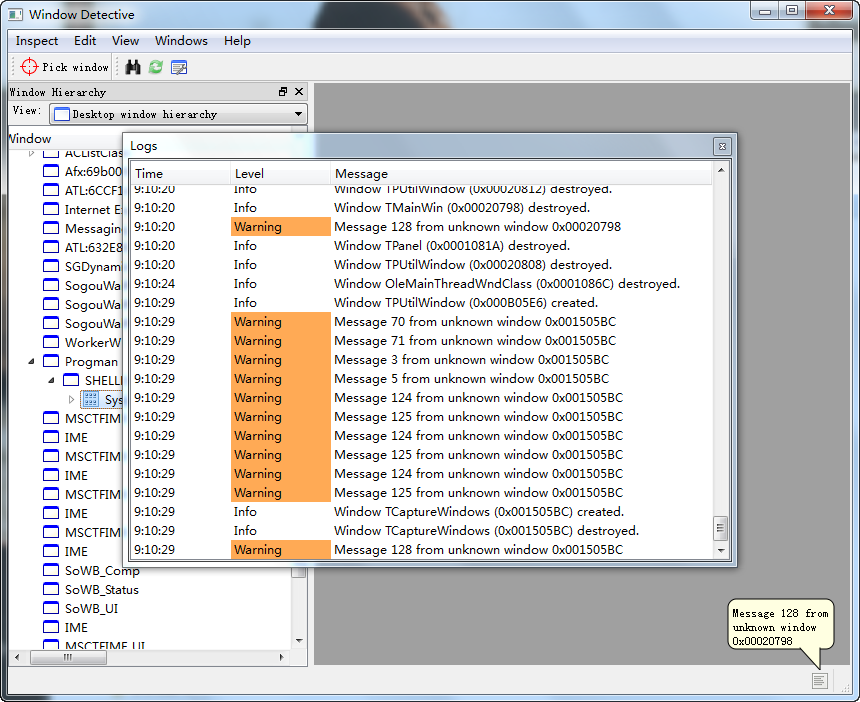Screen dimensions: 860x702
Task: Select log row Message 5 from unknown window
Action: 422,378
